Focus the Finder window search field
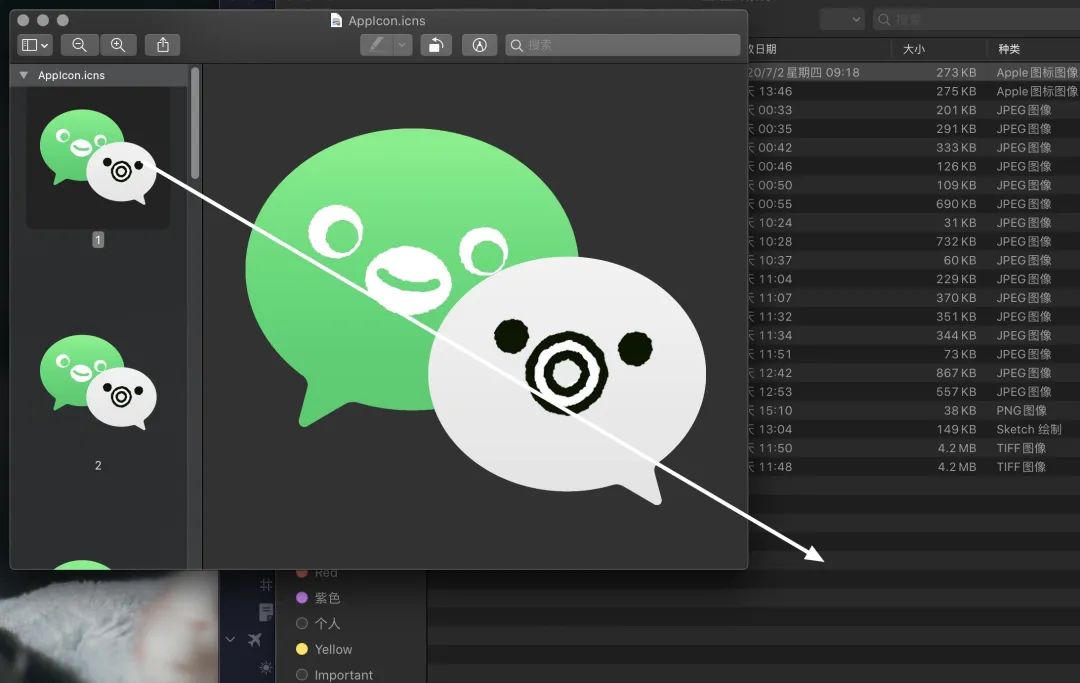 tap(977, 19)
